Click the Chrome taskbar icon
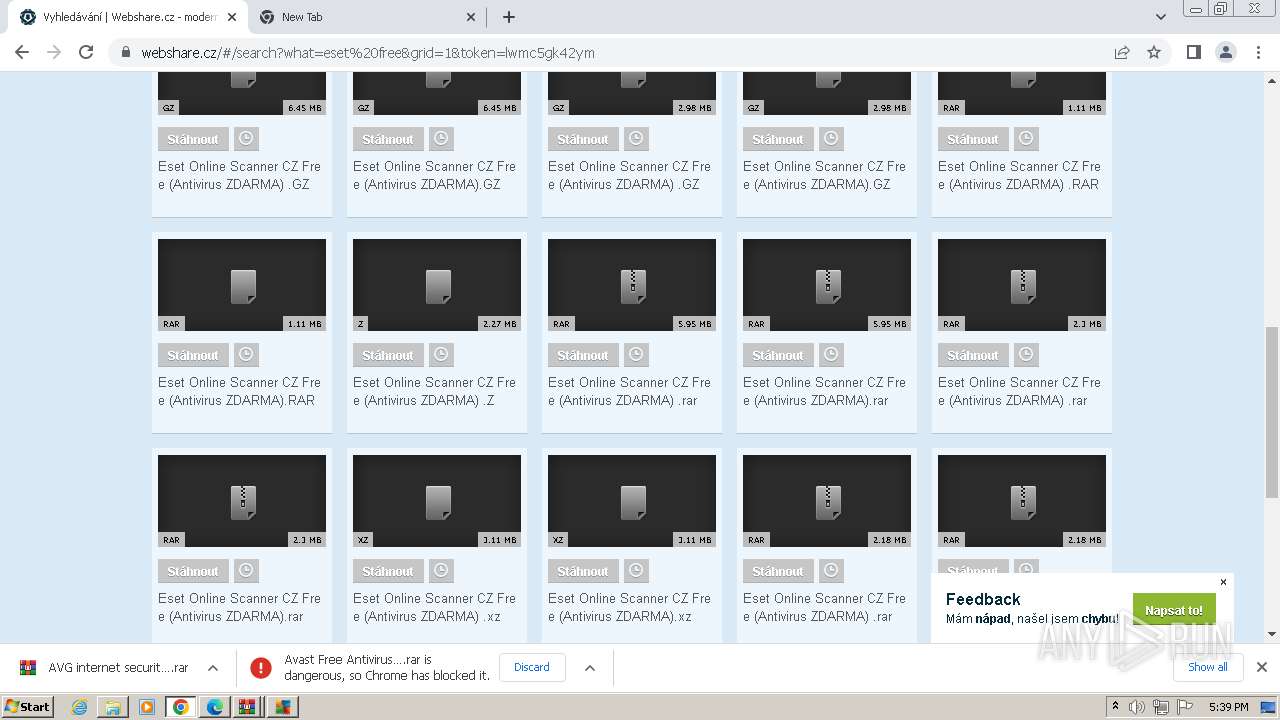 [181, 707]
